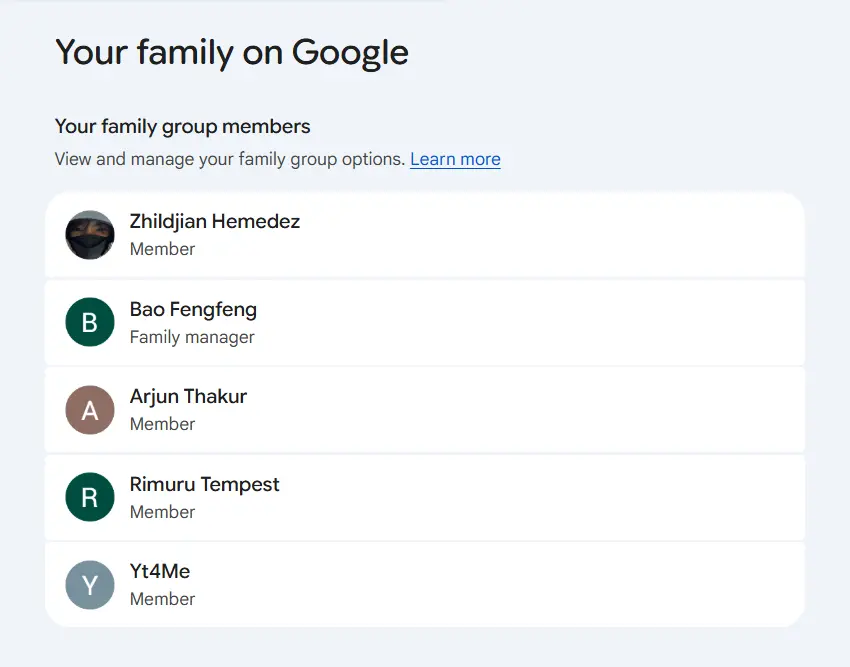Click the Family manager role label
The height and width of the screenshot is (667, 850).
click(192, 337)
